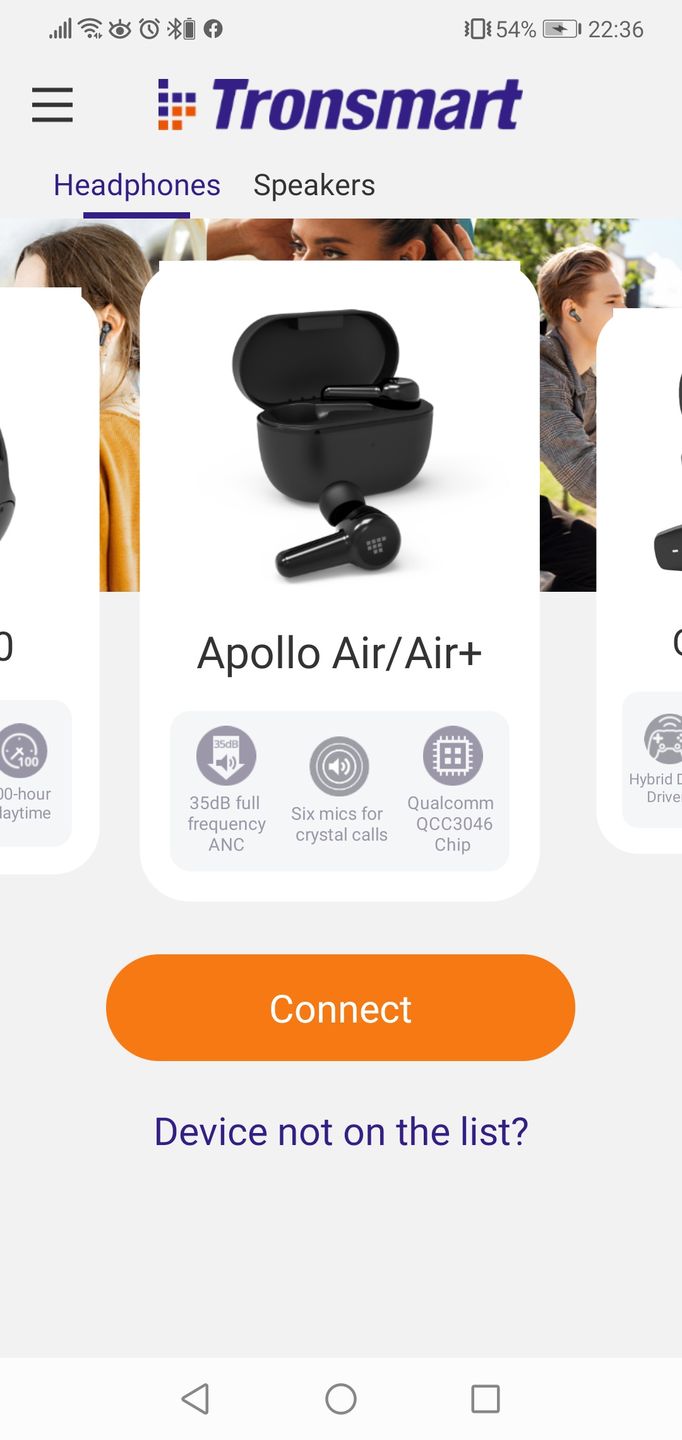
Task: Tap the 100-hour playtime gauge icon
Action: pyautogui.click(x=22, y=750)
